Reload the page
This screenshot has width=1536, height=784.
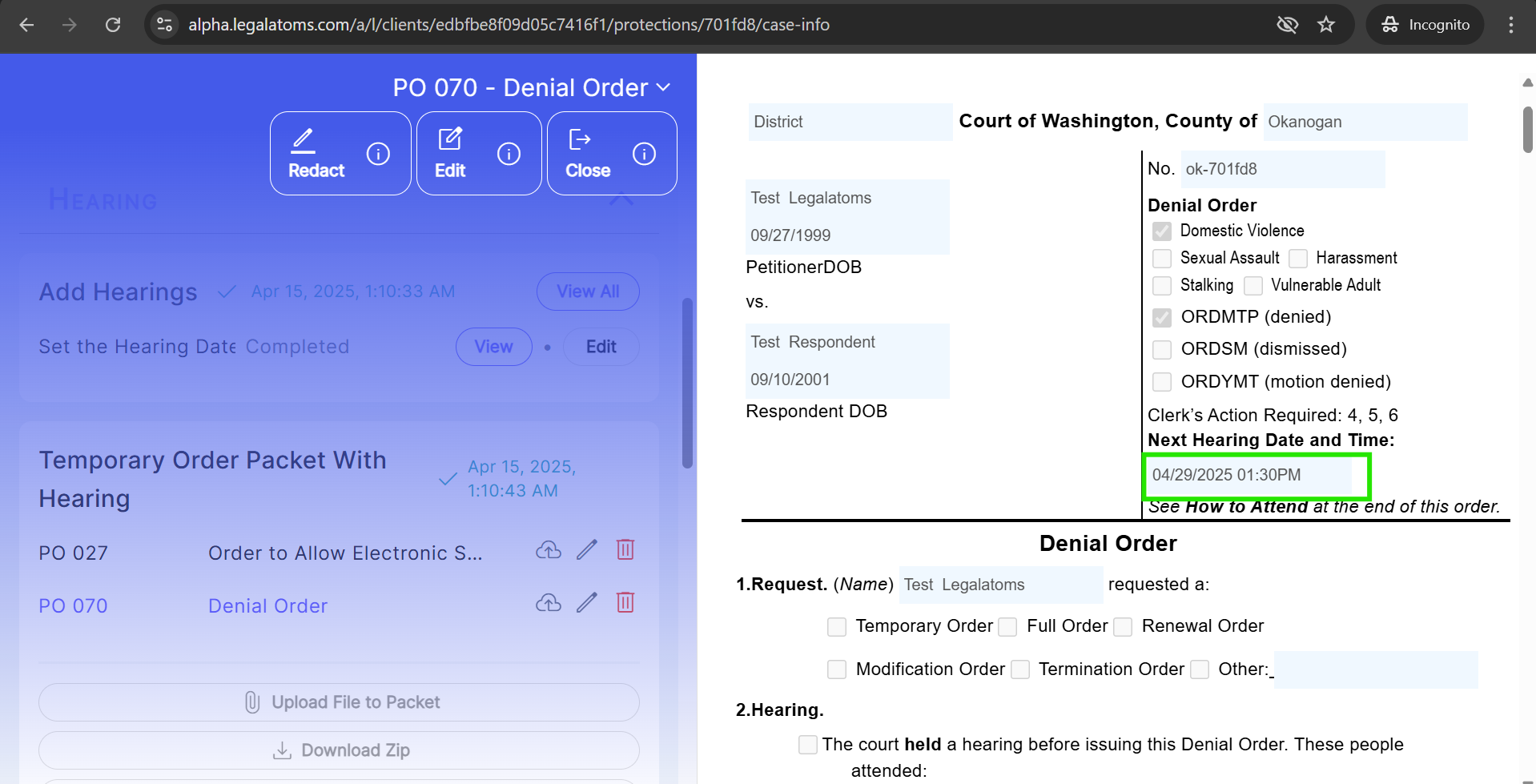[x=113, y=25]
